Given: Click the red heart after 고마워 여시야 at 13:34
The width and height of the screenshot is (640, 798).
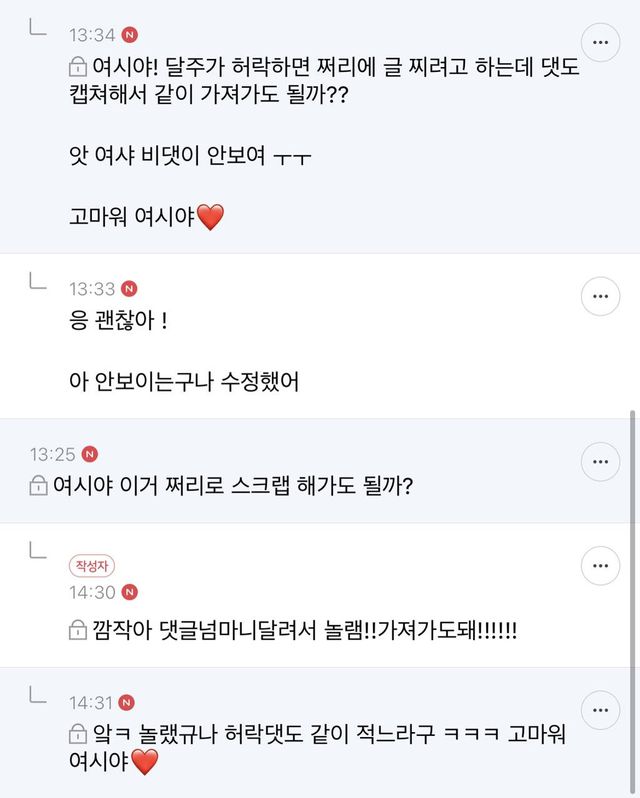Looking at the screenshot, I should pos(211,219).
